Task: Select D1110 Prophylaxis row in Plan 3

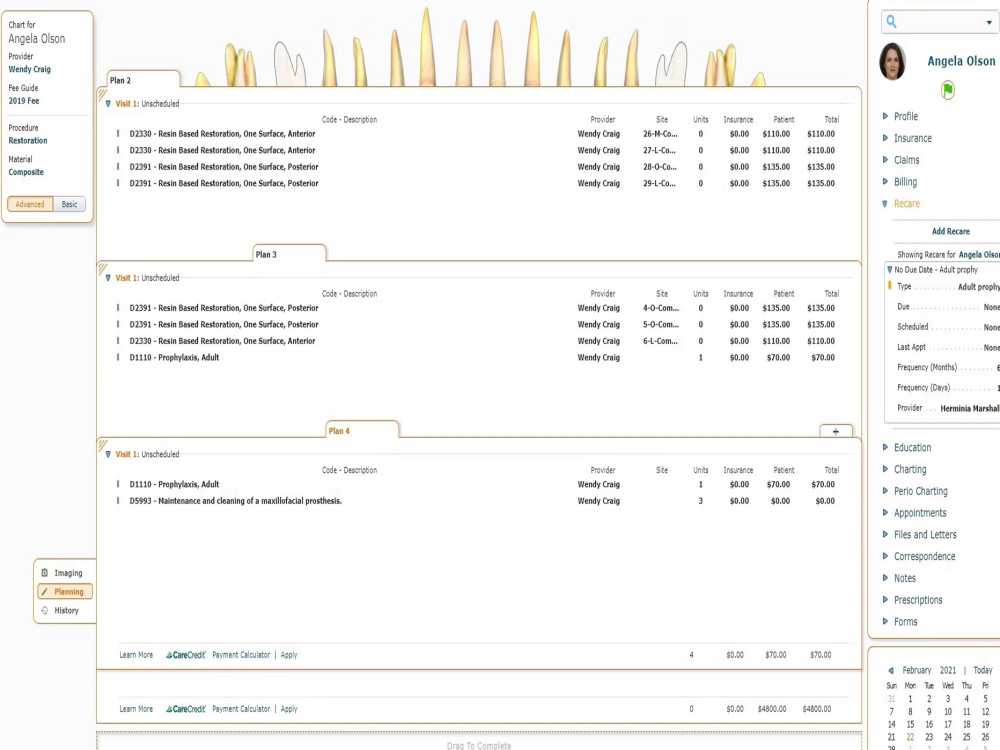Action: [475, 358]
